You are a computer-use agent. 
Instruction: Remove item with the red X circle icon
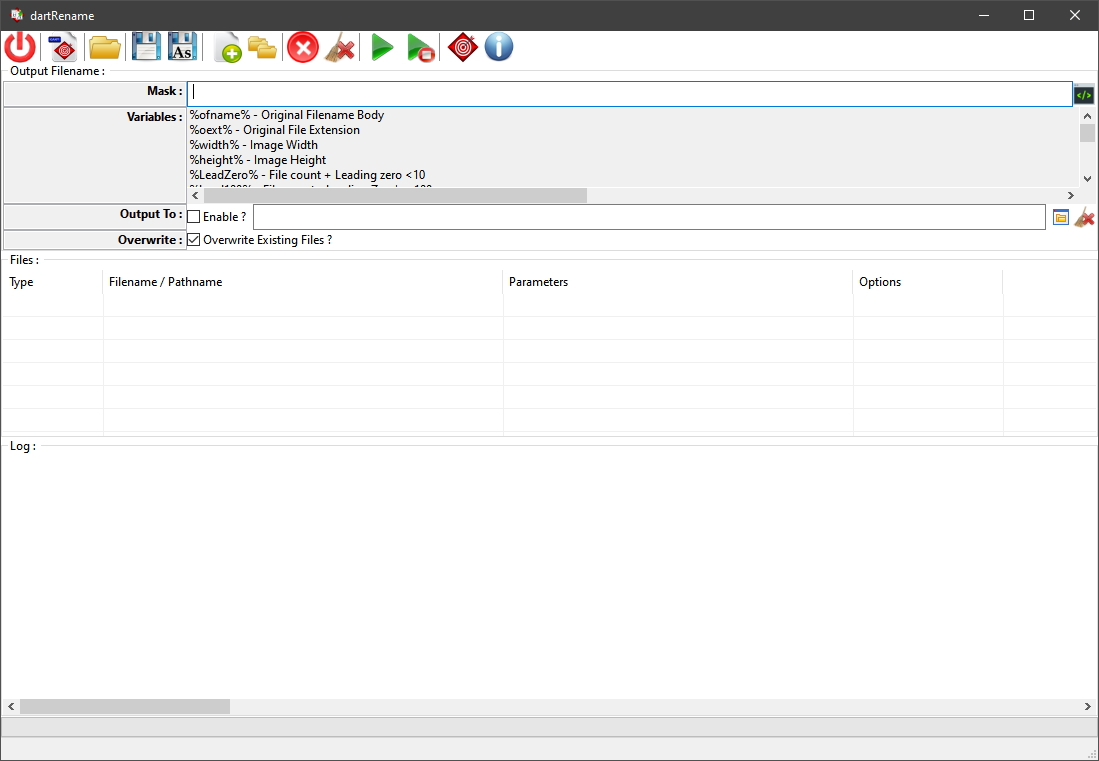303,48
